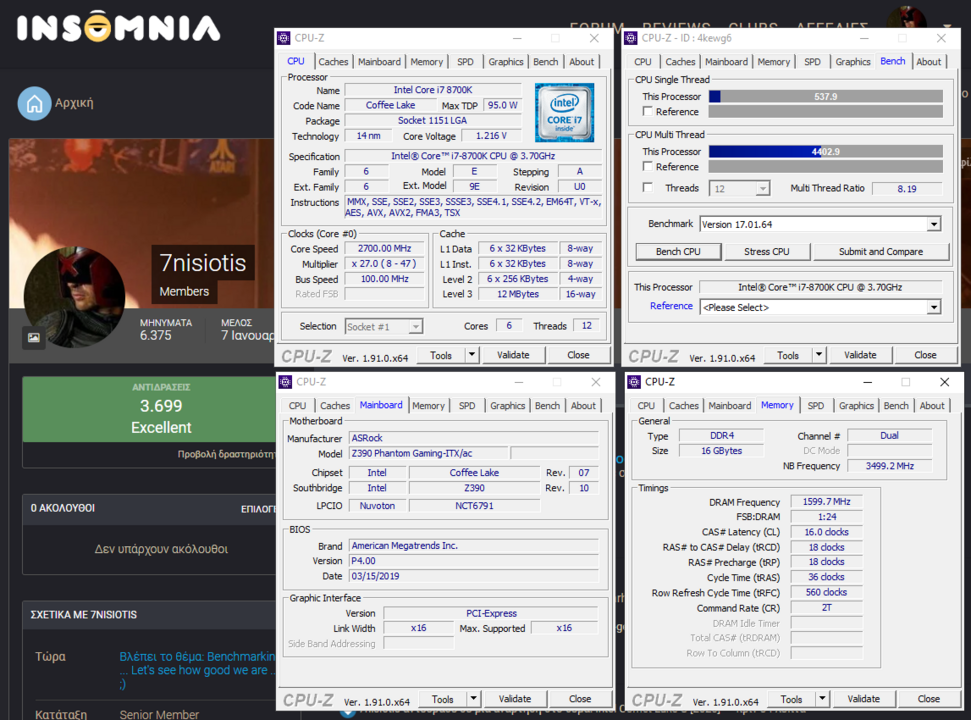The image size is (971, 720).
Task: Open the About tab in the Memory window
Action: (932, 406)
